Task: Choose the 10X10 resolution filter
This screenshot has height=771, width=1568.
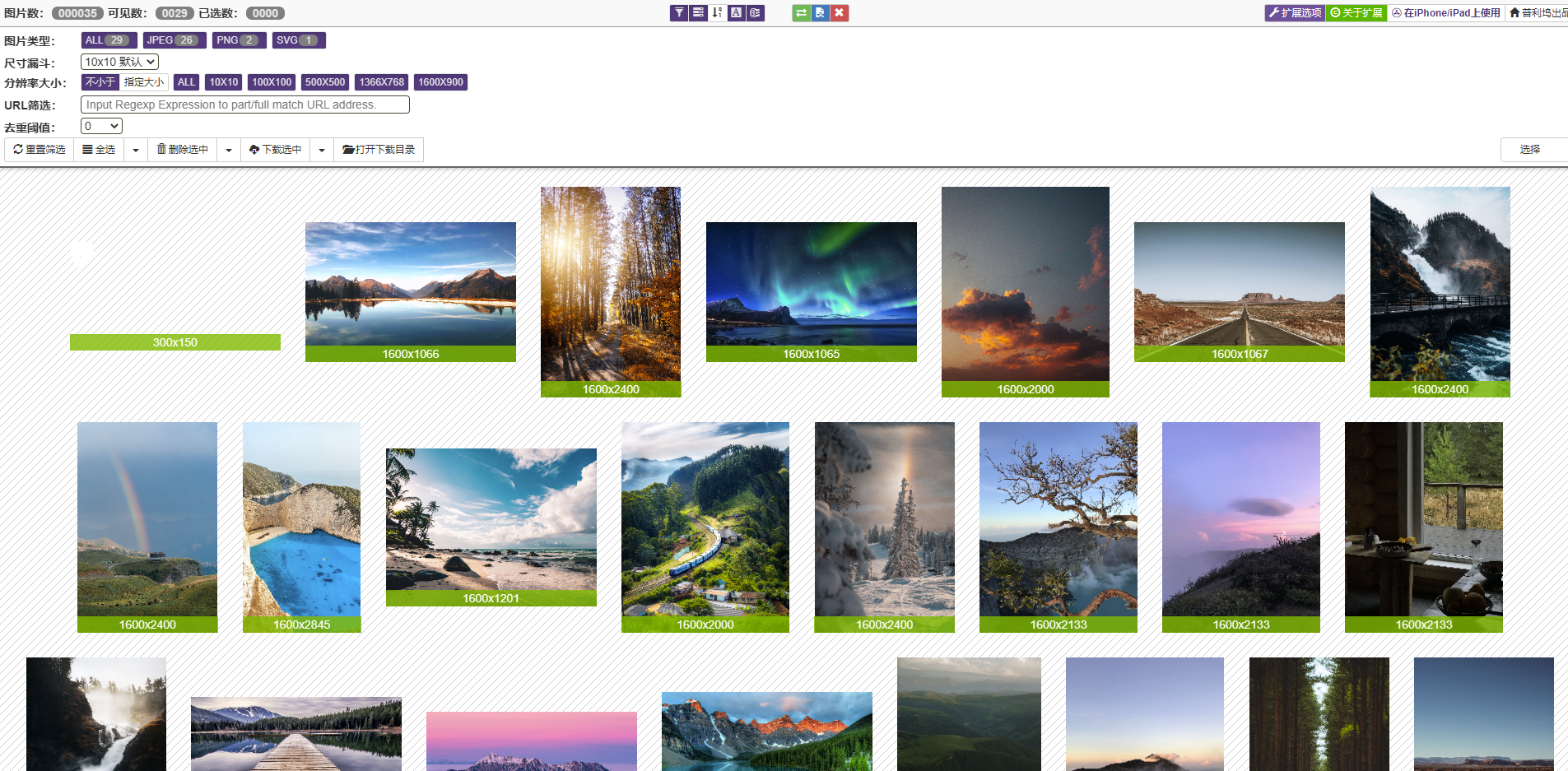Action: click(224, 82)
